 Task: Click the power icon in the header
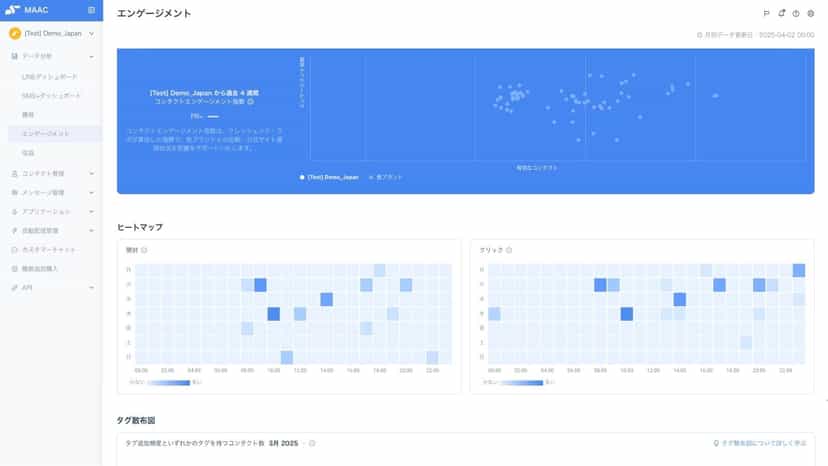coord(796,13)
